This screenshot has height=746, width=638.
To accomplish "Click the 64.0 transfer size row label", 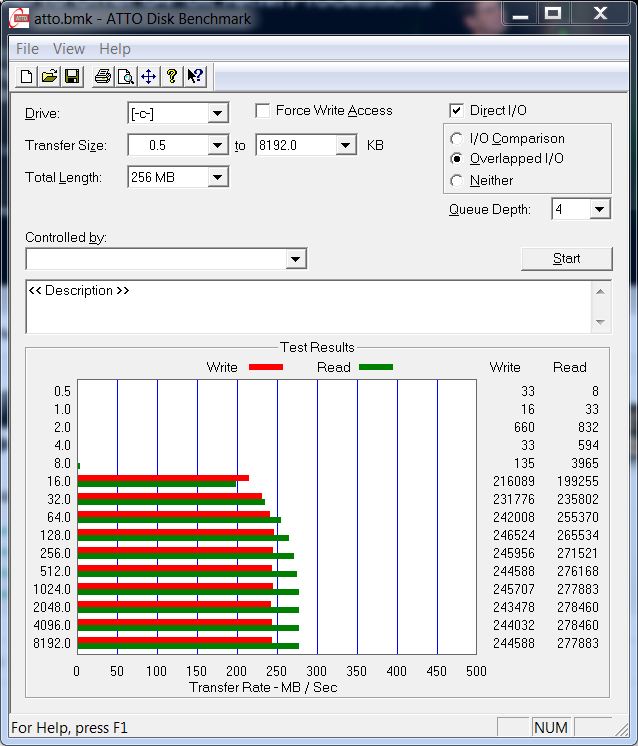I will pyautogui.click(x=59, y=517).
